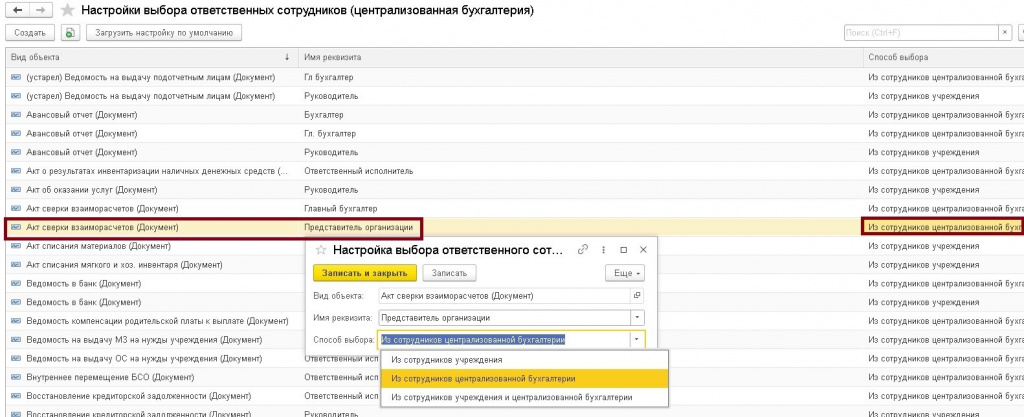The width and height of the screenshot is (1024, 417).
Task: Save with Записать и закрыть button
Action: [364, 273]
